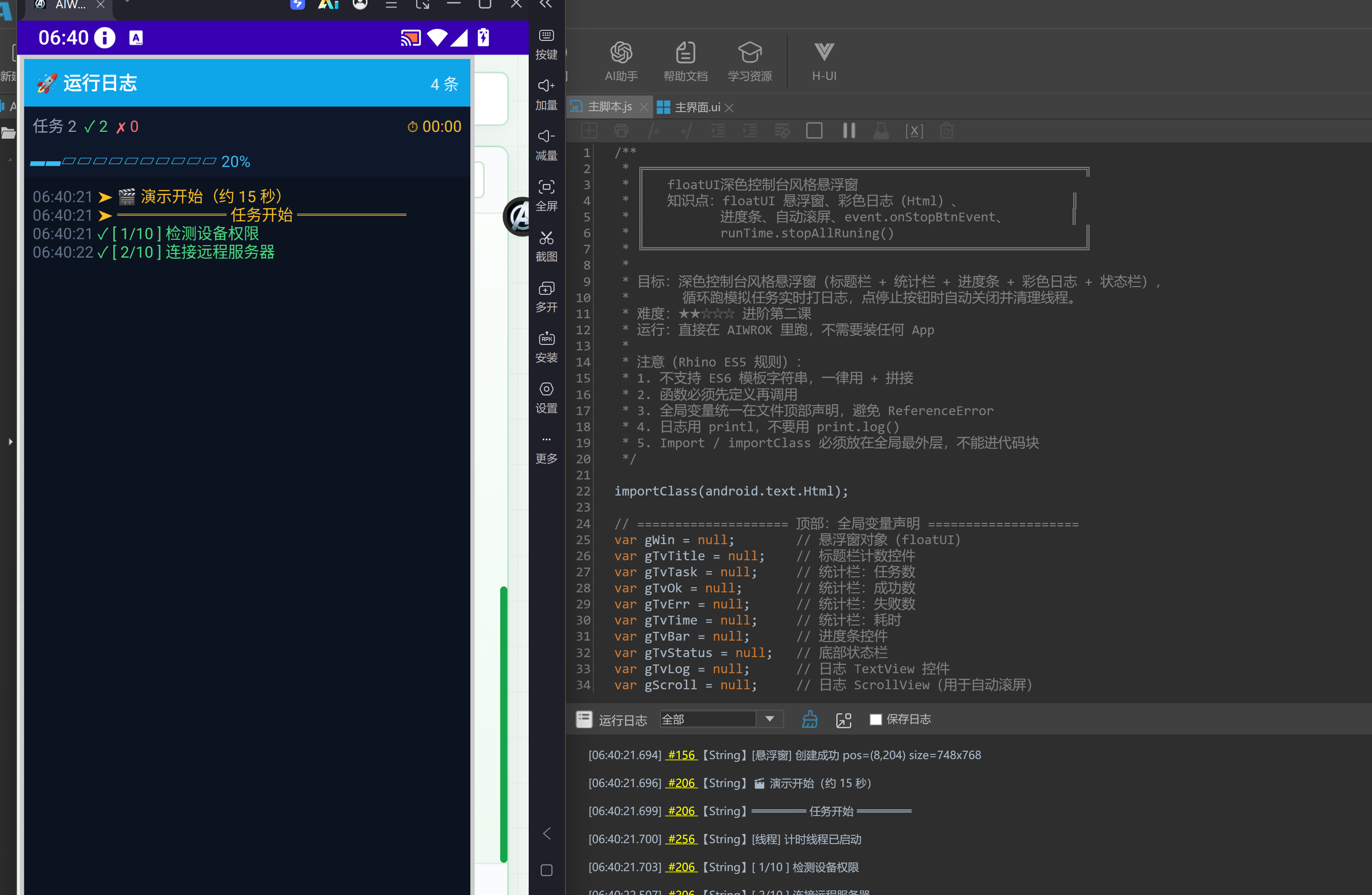Click the clear-log broom icon
1372x895 pixels.
click(x=809, y=719)
